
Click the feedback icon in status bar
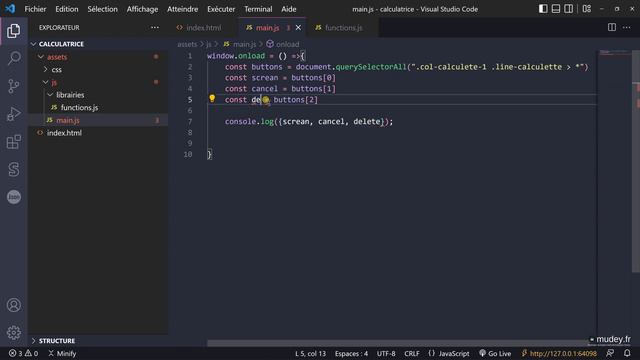click(610, 353)
